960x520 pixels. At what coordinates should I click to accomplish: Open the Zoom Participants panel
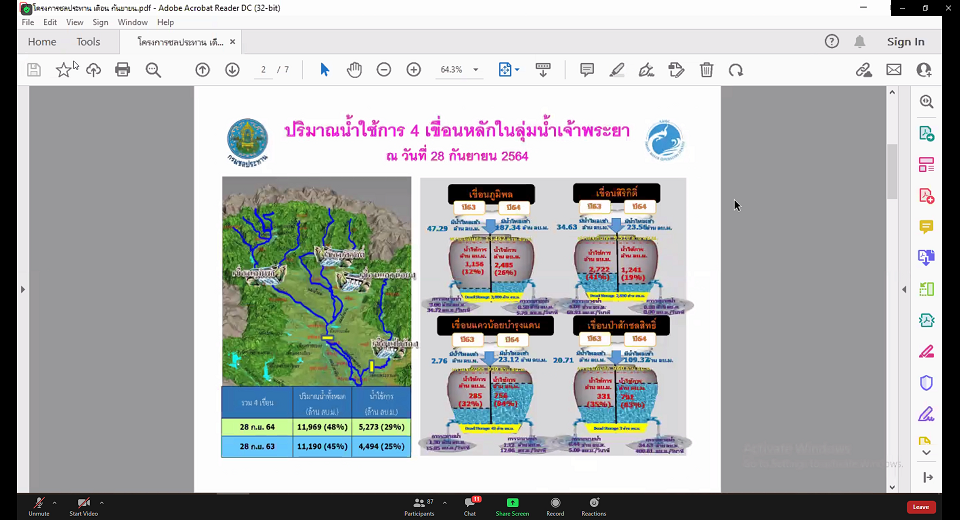419,507
